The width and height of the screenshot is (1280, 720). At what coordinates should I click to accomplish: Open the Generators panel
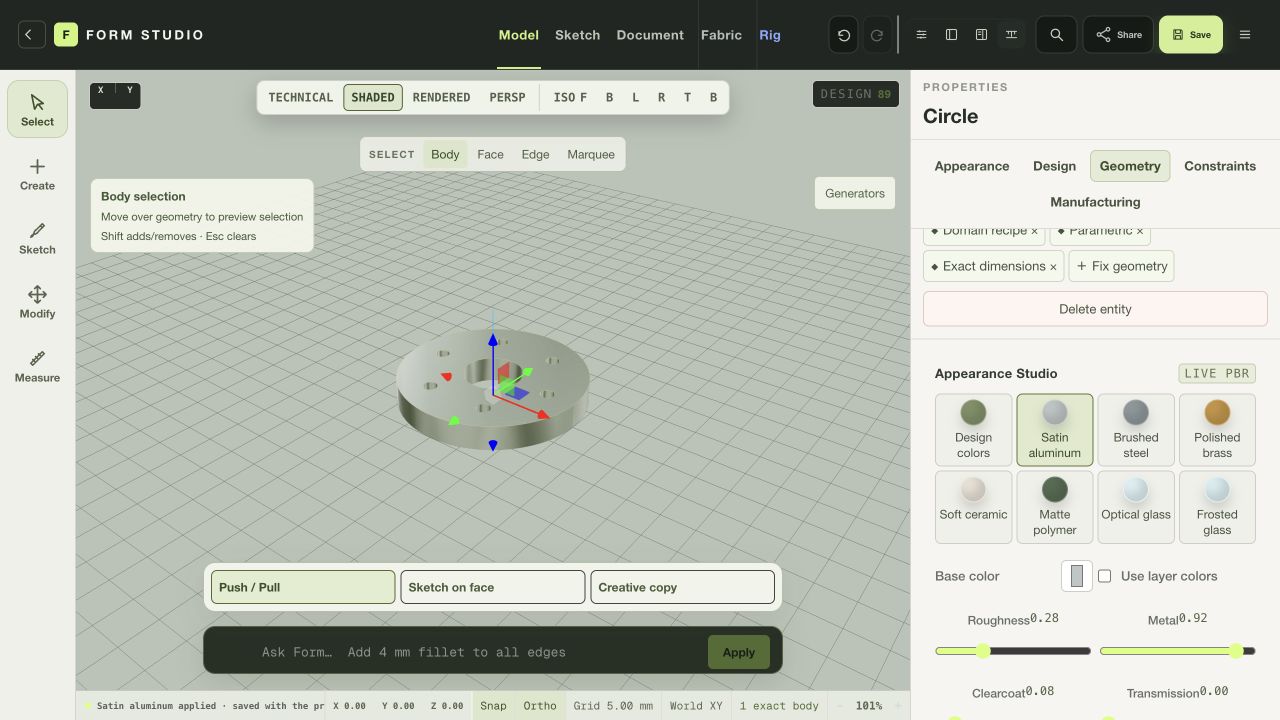point(855,194)
